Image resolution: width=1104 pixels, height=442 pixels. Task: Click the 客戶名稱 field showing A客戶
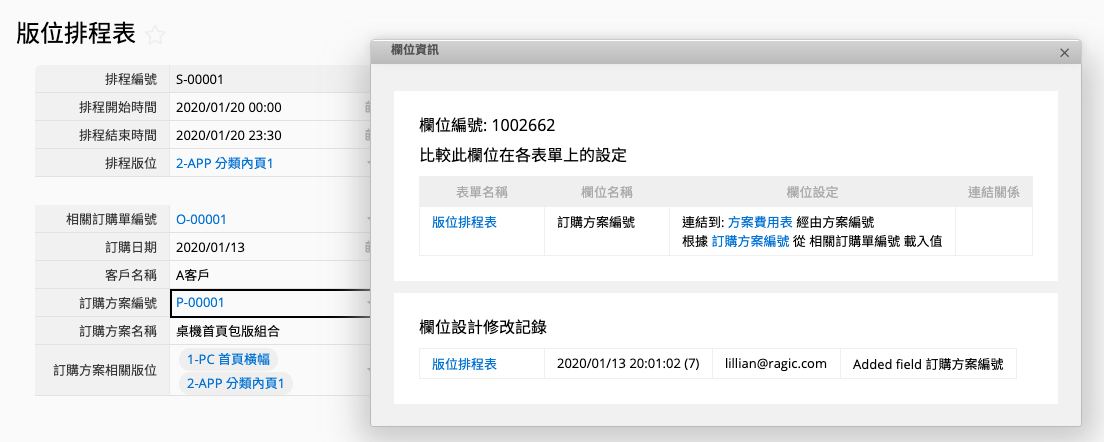tap(194, 275)
